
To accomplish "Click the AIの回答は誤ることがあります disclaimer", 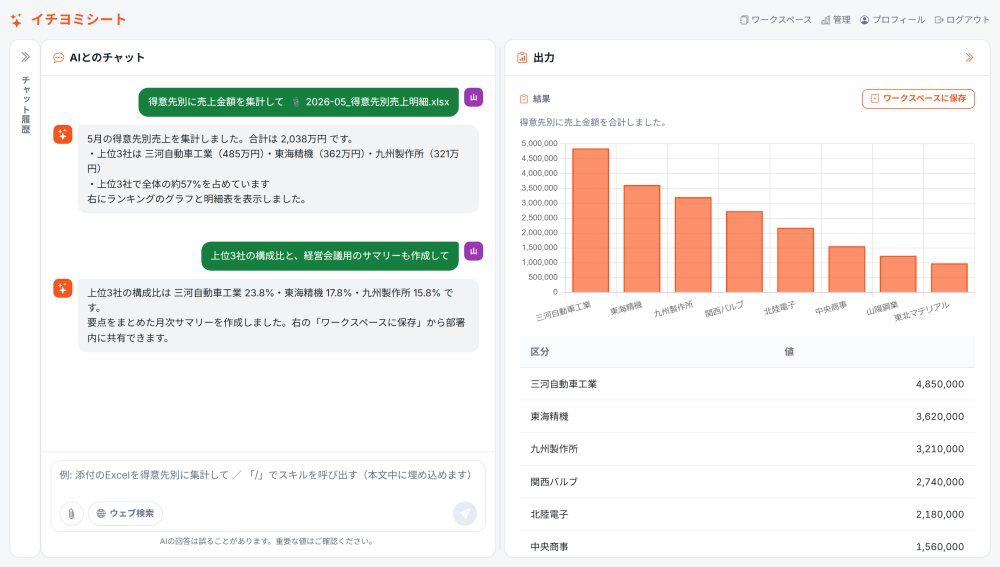I will 267,541.
